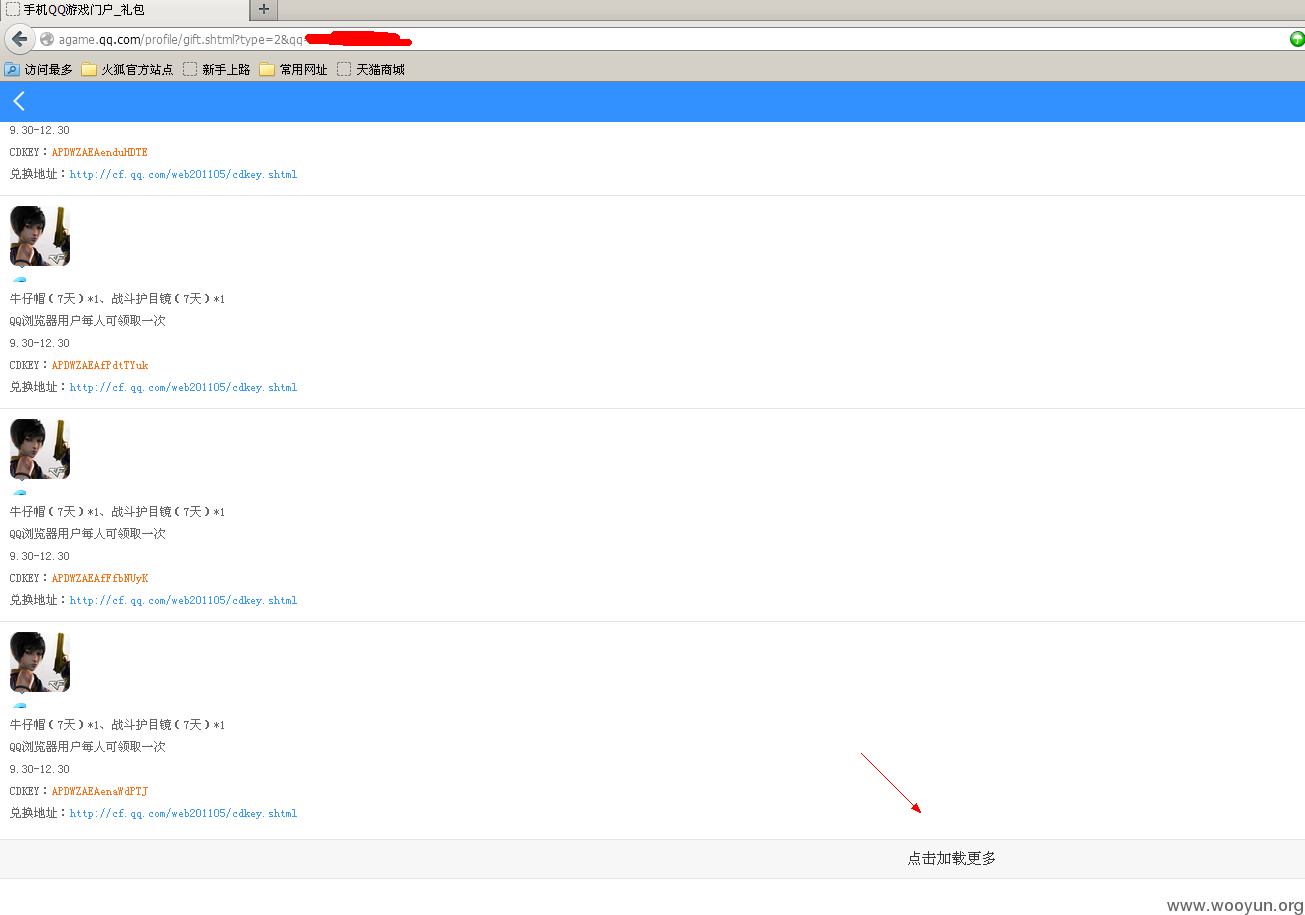The width and height of the screenshot is (1305, 915).
Task: Open the 天猫商城 bookmark
Action: (371, 70)
